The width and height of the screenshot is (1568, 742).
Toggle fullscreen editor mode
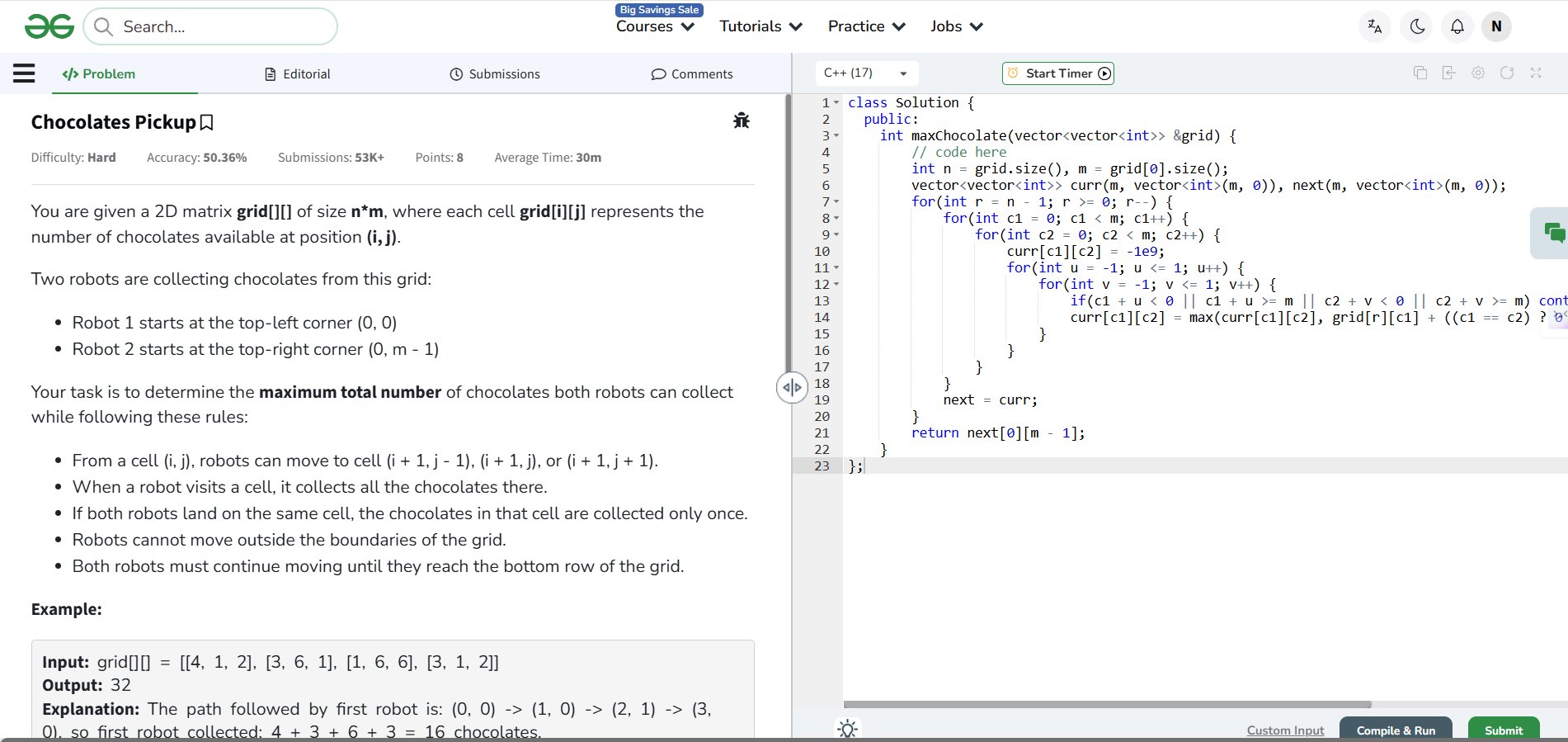[1535, 73]
